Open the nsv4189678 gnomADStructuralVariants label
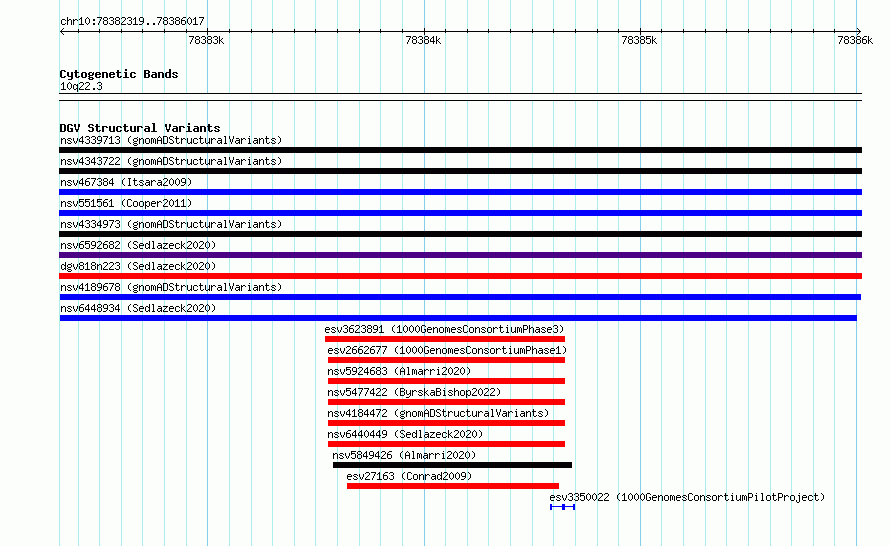 tap(171, 287)
